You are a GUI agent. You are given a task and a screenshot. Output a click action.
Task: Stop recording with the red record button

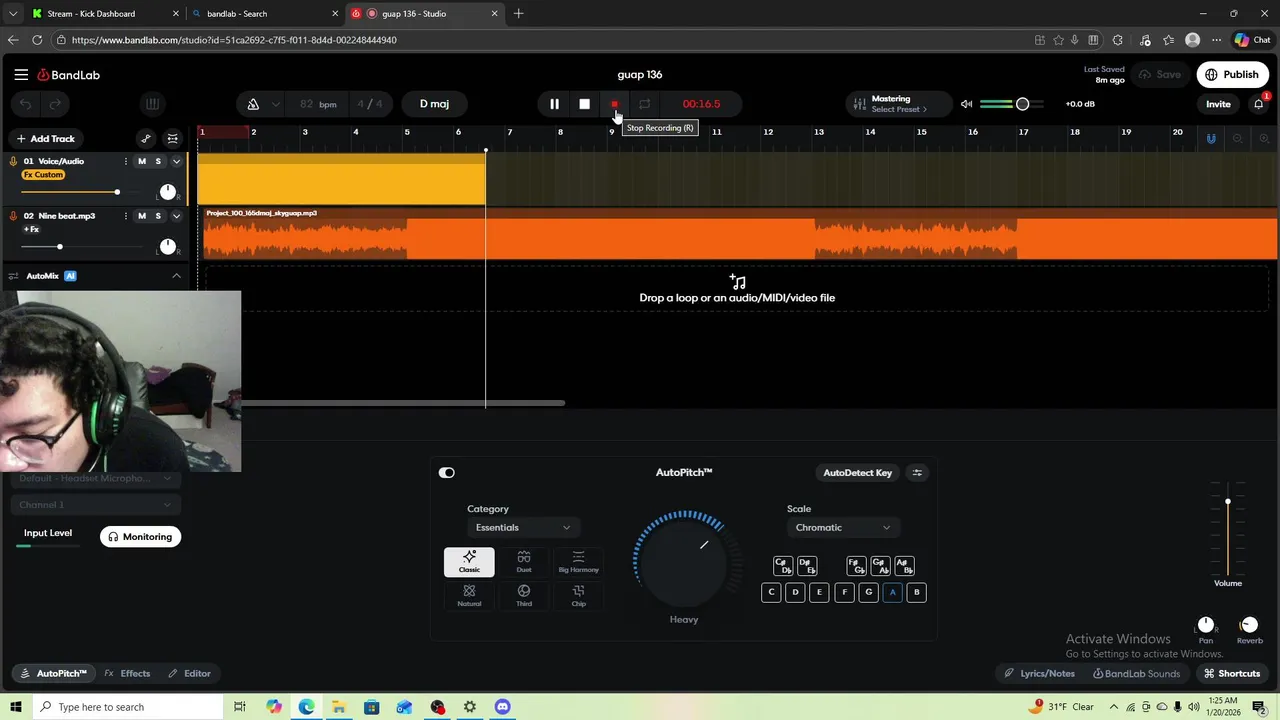(x=615, y=104)
